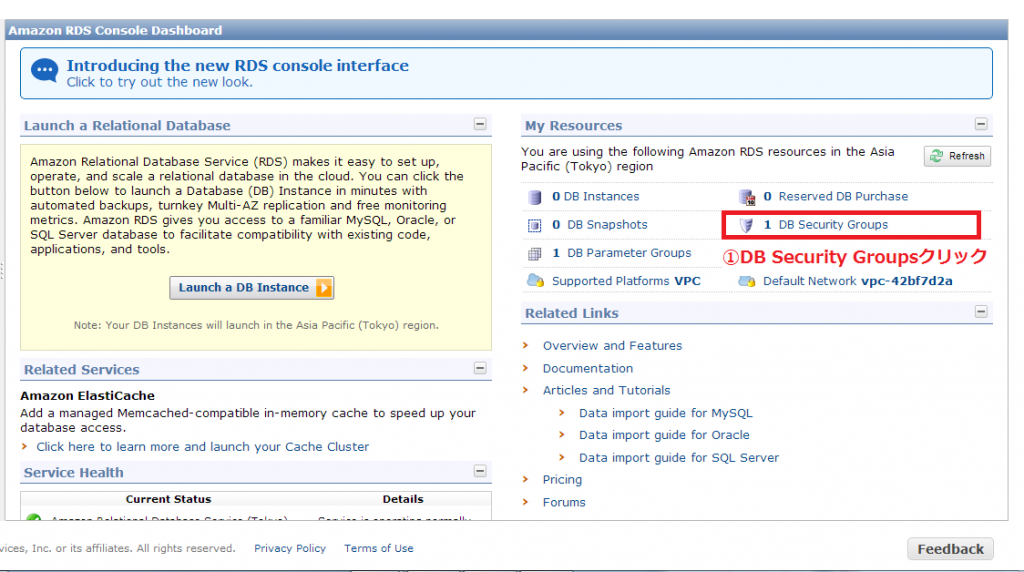
Task: Open the Documentation link
Action: (x=588, y=368)
